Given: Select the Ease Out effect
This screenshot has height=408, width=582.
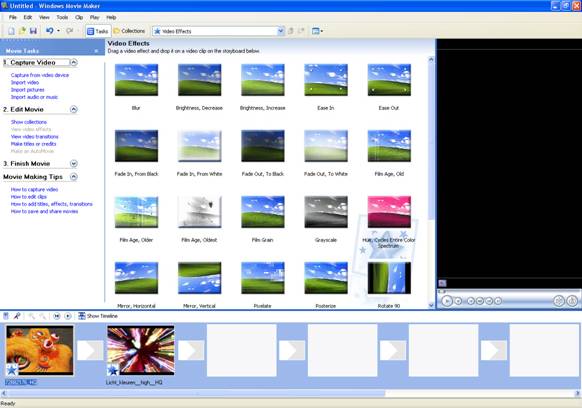Looking at the screenshot, I should click(389, 80).
